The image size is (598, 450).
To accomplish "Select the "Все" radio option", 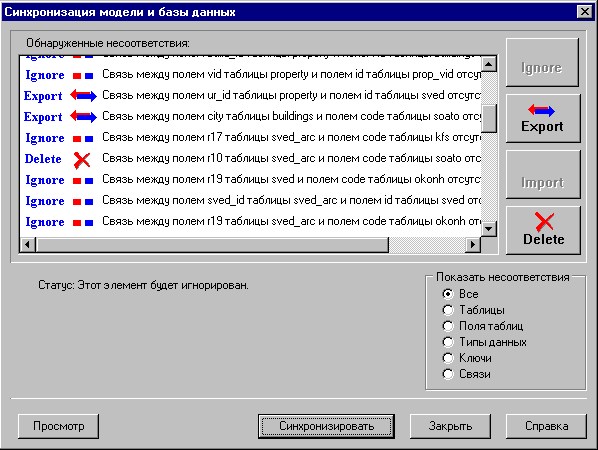I will coord(448,294).
